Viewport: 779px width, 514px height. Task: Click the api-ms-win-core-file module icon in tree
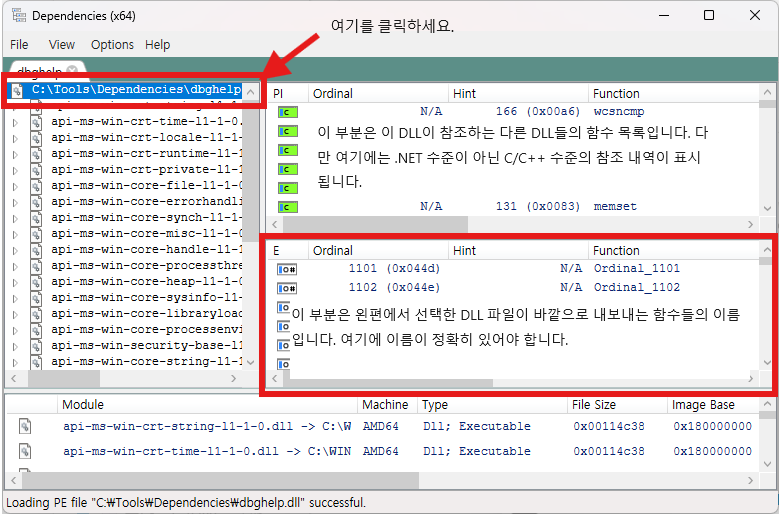[x=36, y=186]
